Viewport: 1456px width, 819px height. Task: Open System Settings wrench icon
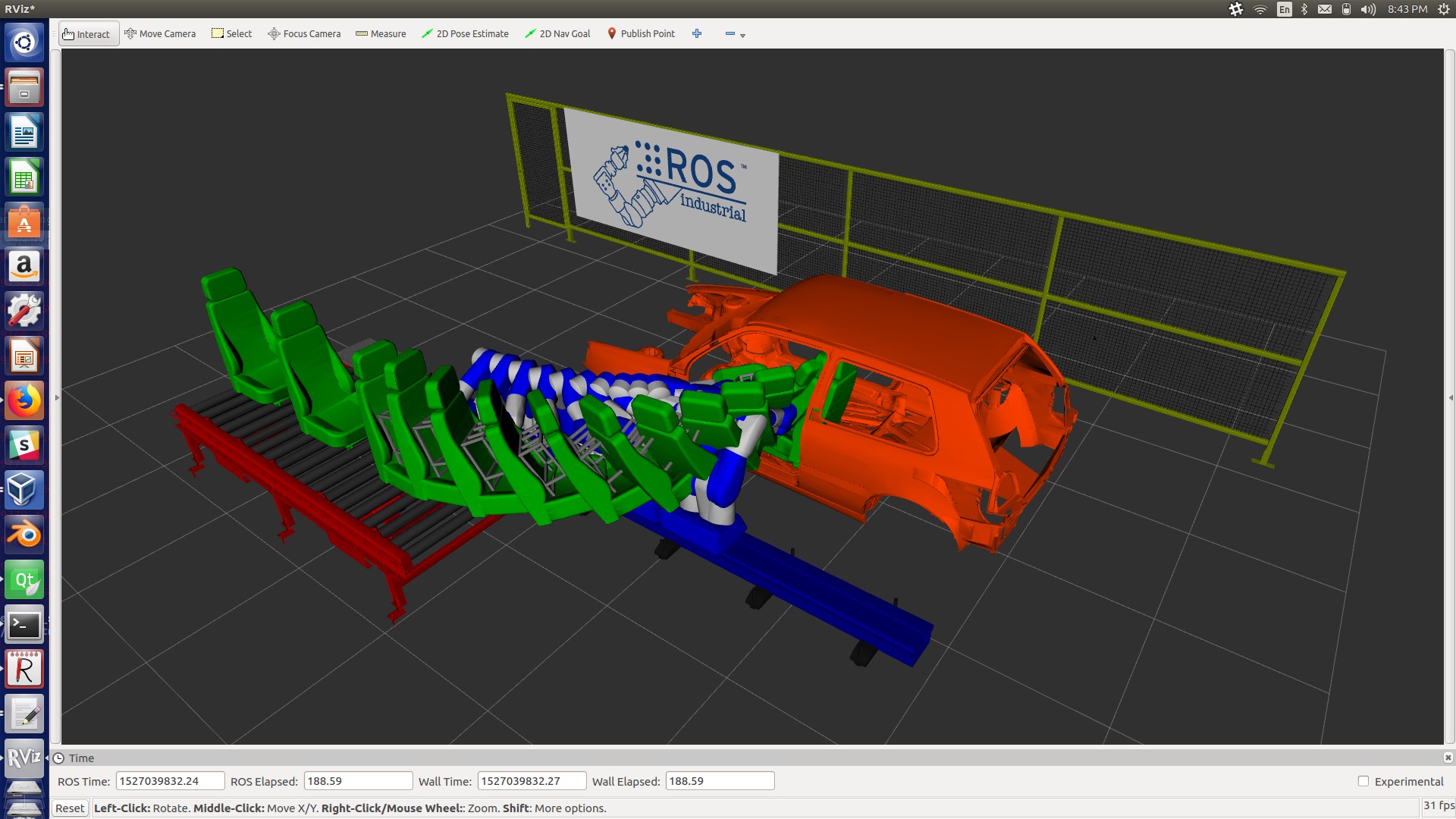pyautogui.click(x=24, y=311)
